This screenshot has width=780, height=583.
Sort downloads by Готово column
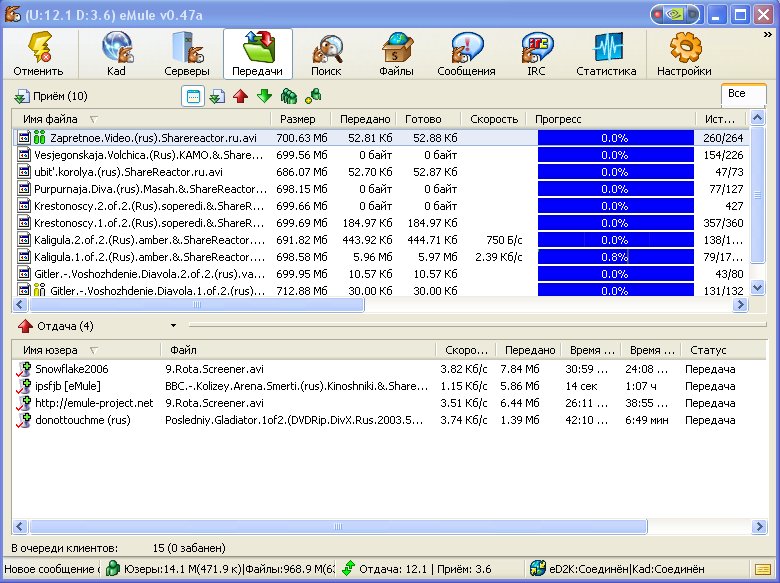pyautogui.click(x=429, y=119)
